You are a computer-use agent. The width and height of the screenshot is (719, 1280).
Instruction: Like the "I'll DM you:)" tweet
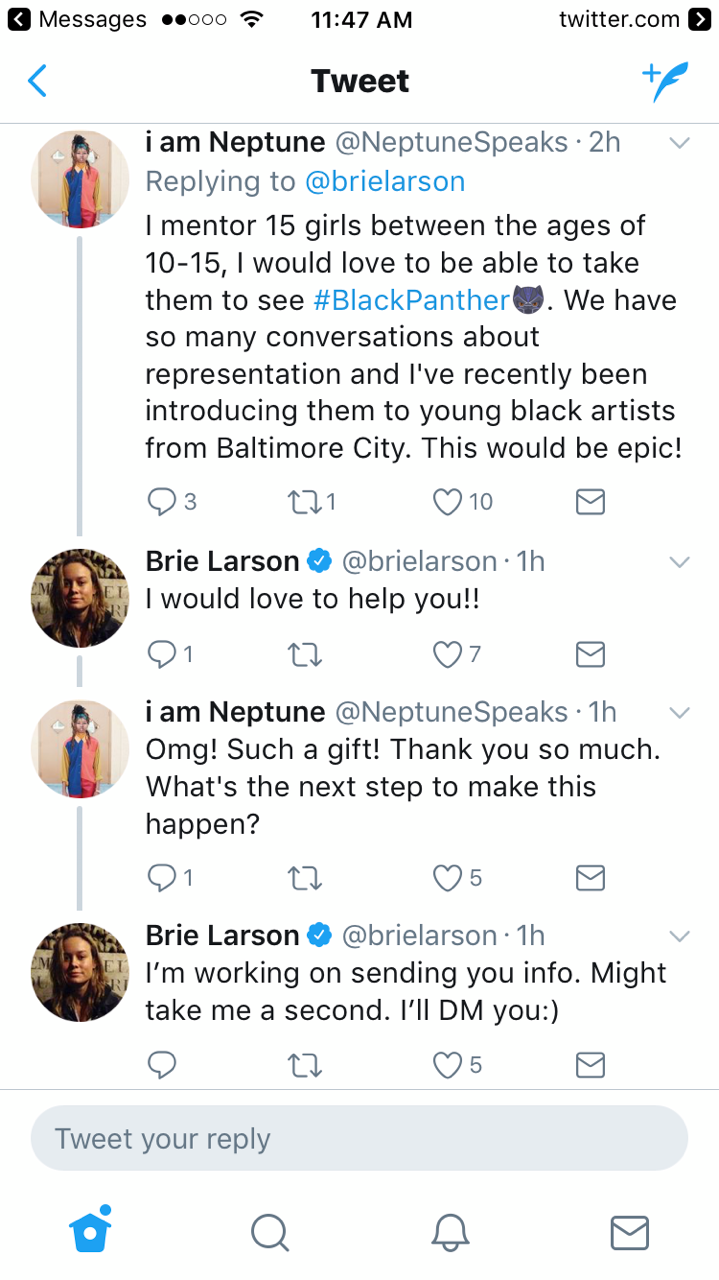pyautogui.click(x=447, y=1065)
